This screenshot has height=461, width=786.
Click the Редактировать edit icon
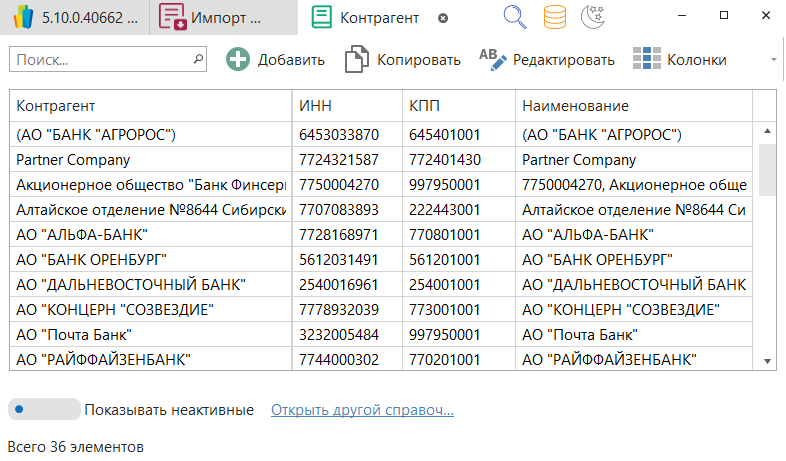click(x=493, y=59)
